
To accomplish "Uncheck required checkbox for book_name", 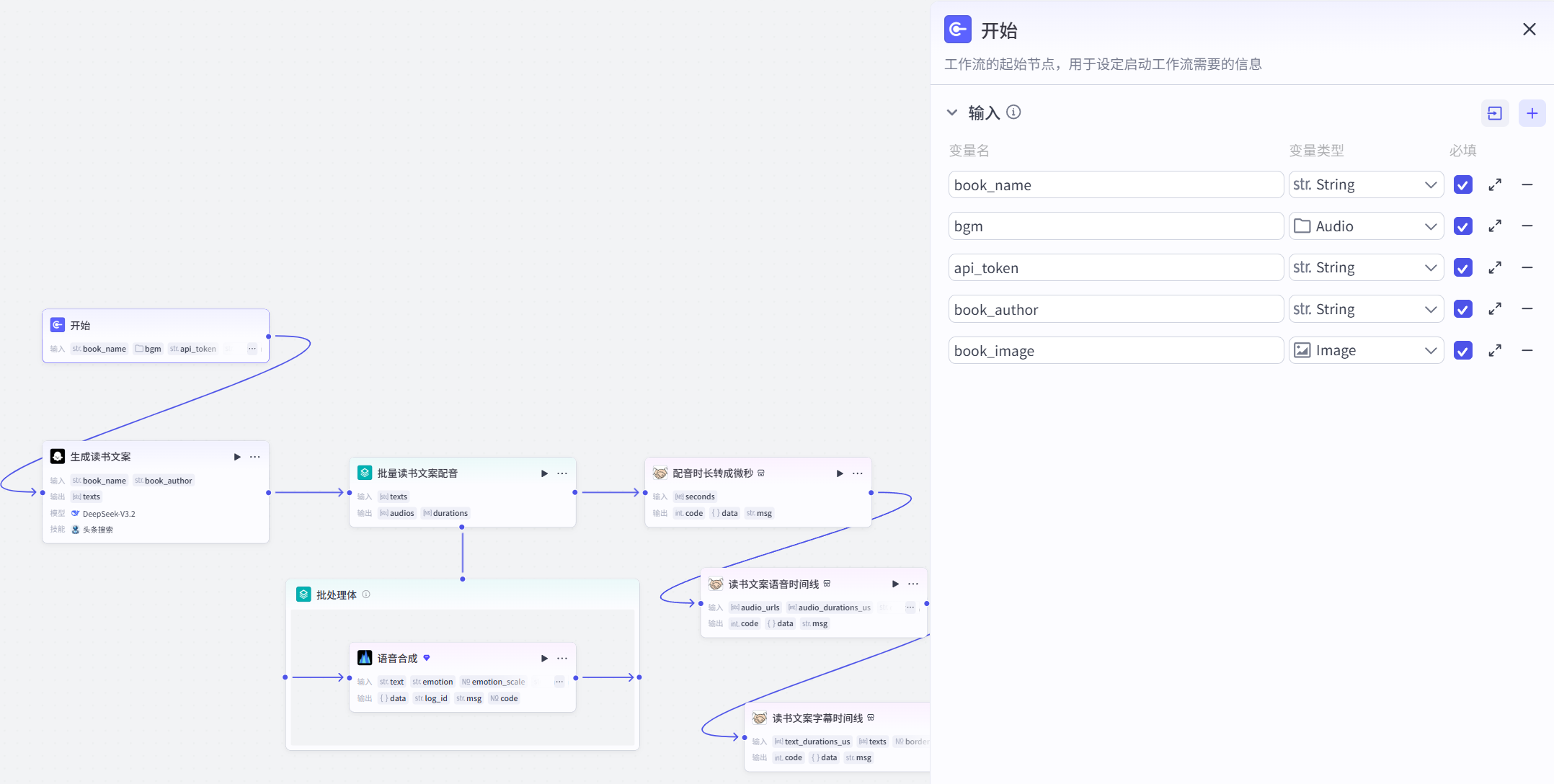I will tap(1463, 185).
